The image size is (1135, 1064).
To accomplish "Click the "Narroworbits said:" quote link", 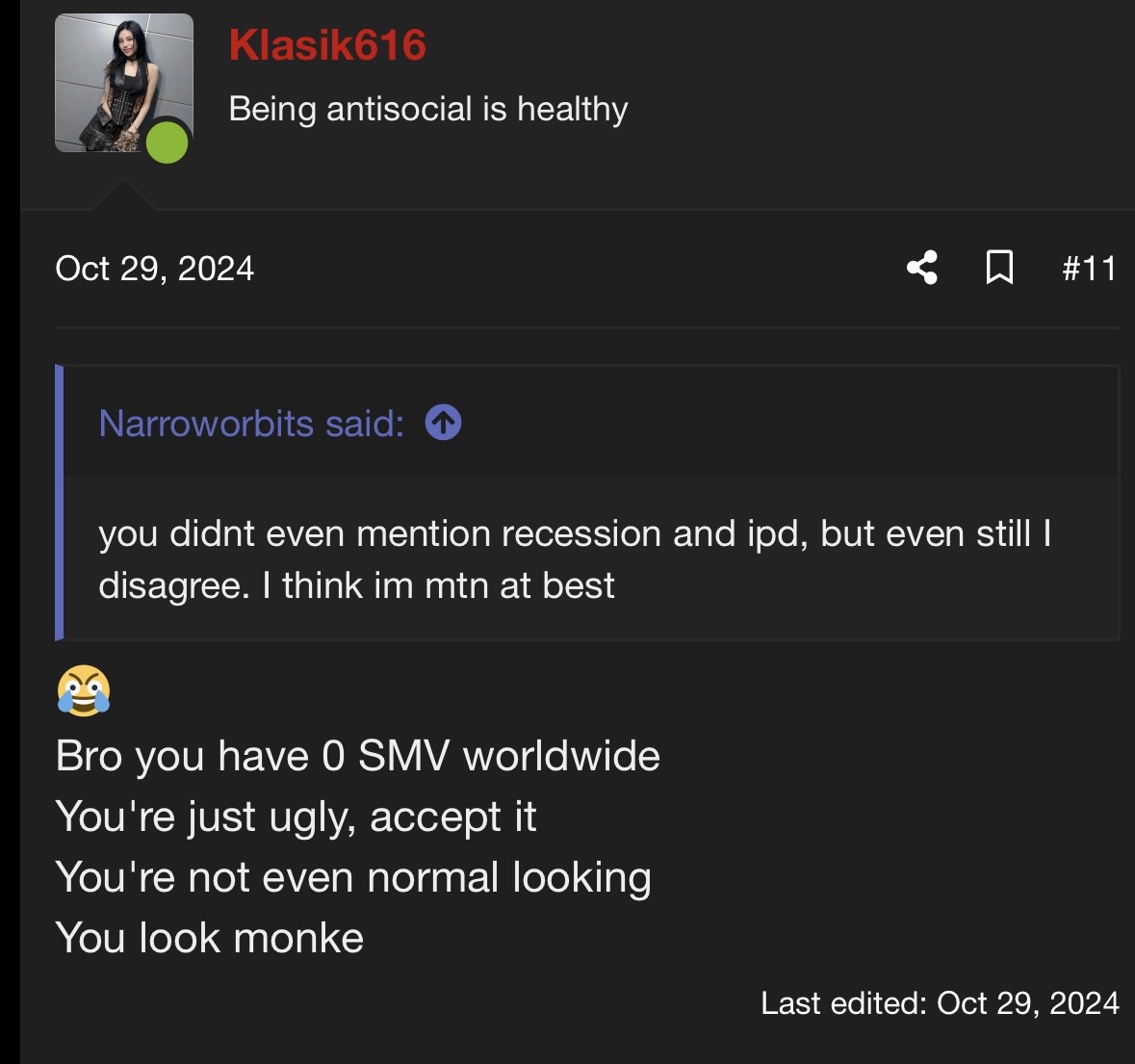I will coord(251,424).
